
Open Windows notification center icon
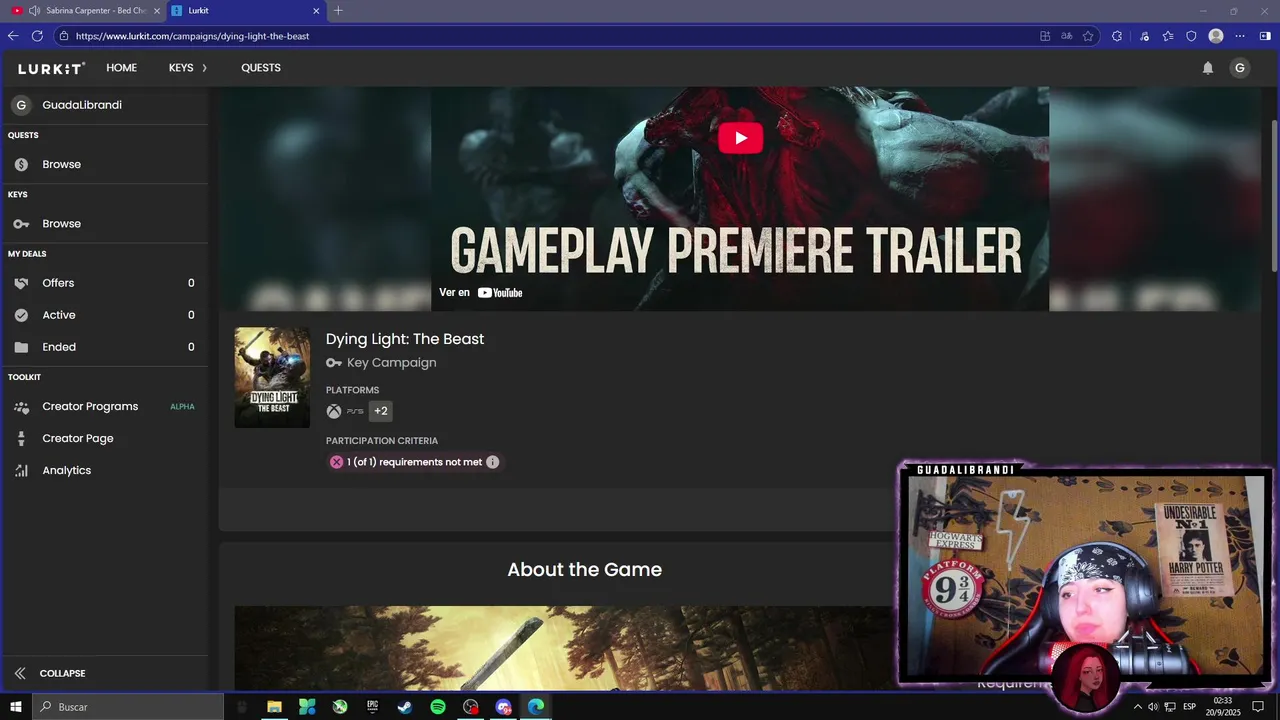[1258, 707]
